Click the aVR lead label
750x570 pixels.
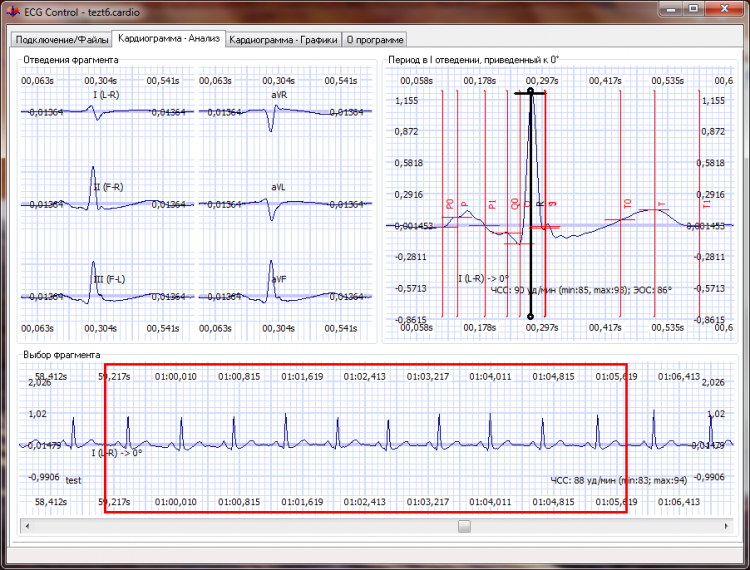tap(279, 95)
